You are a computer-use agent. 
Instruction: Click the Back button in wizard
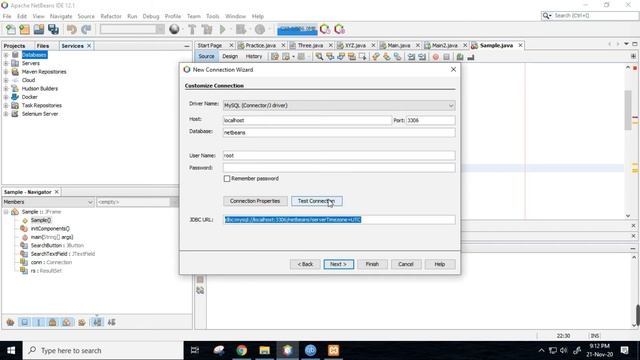coord(305,264)
